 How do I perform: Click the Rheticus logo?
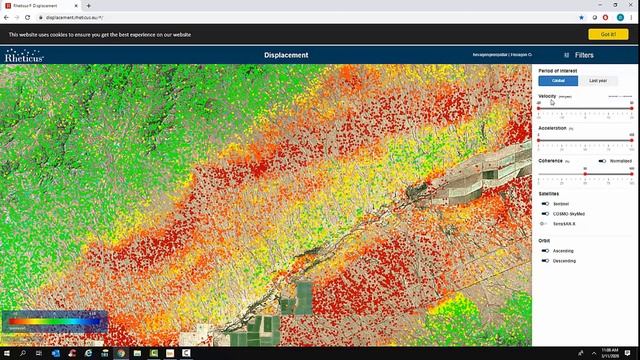(x=24, y=56)
